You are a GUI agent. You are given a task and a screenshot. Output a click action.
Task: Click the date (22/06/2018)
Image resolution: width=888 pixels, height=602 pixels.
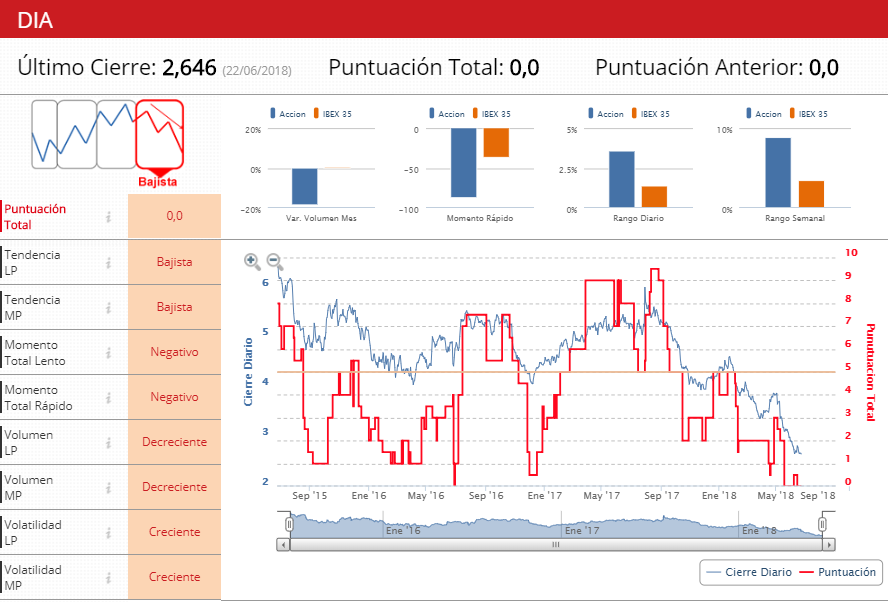coord(257,71)
